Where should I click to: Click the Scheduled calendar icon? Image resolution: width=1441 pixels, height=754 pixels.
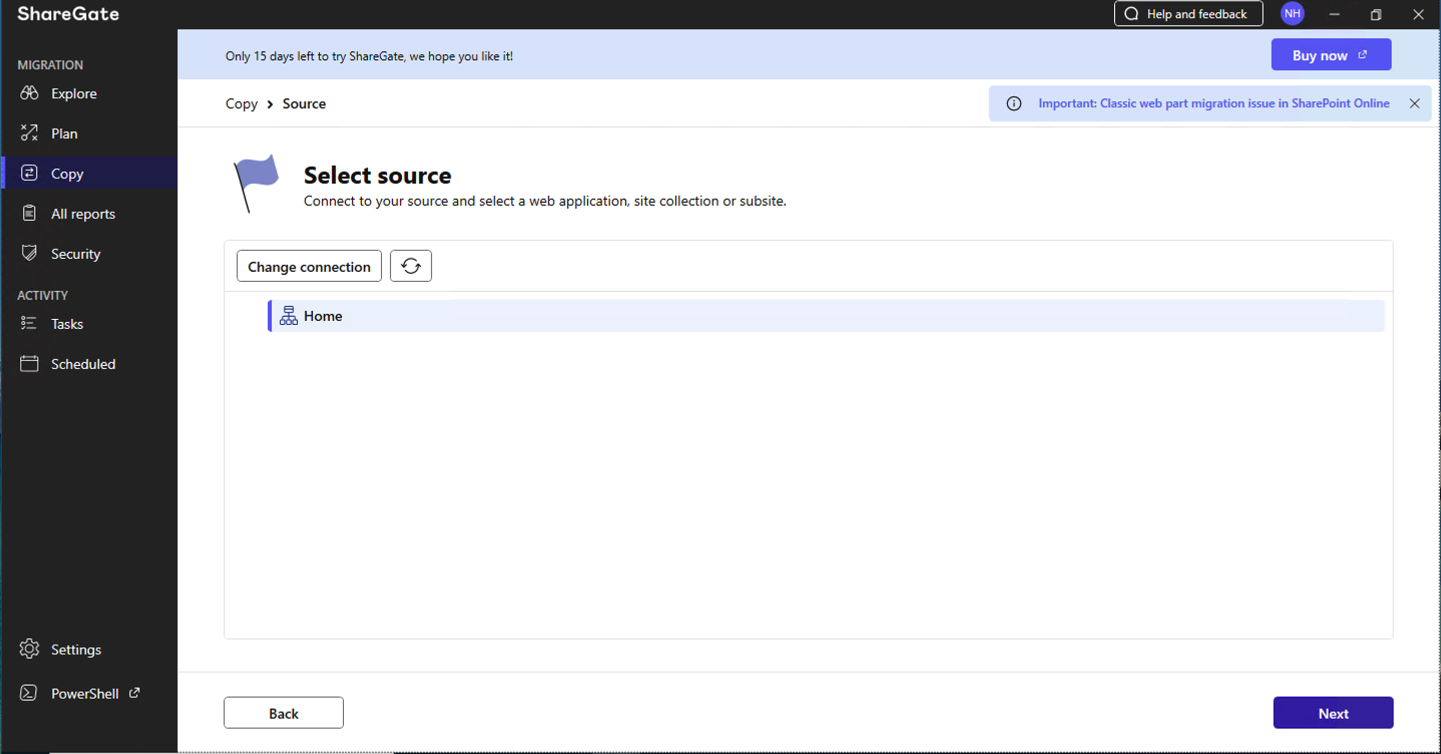(x=30, y=363)
